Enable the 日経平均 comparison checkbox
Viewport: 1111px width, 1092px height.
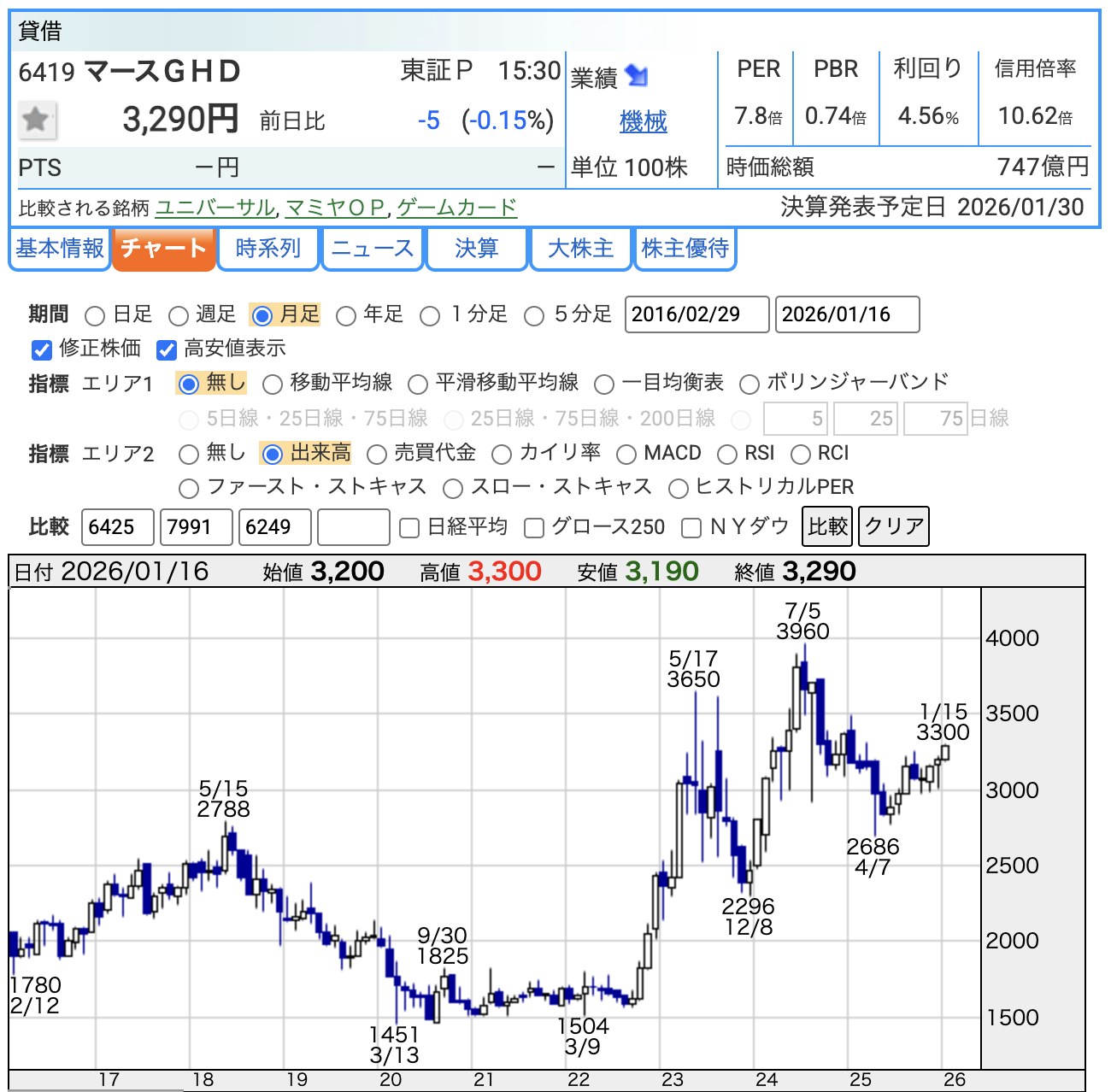(410, 528)
